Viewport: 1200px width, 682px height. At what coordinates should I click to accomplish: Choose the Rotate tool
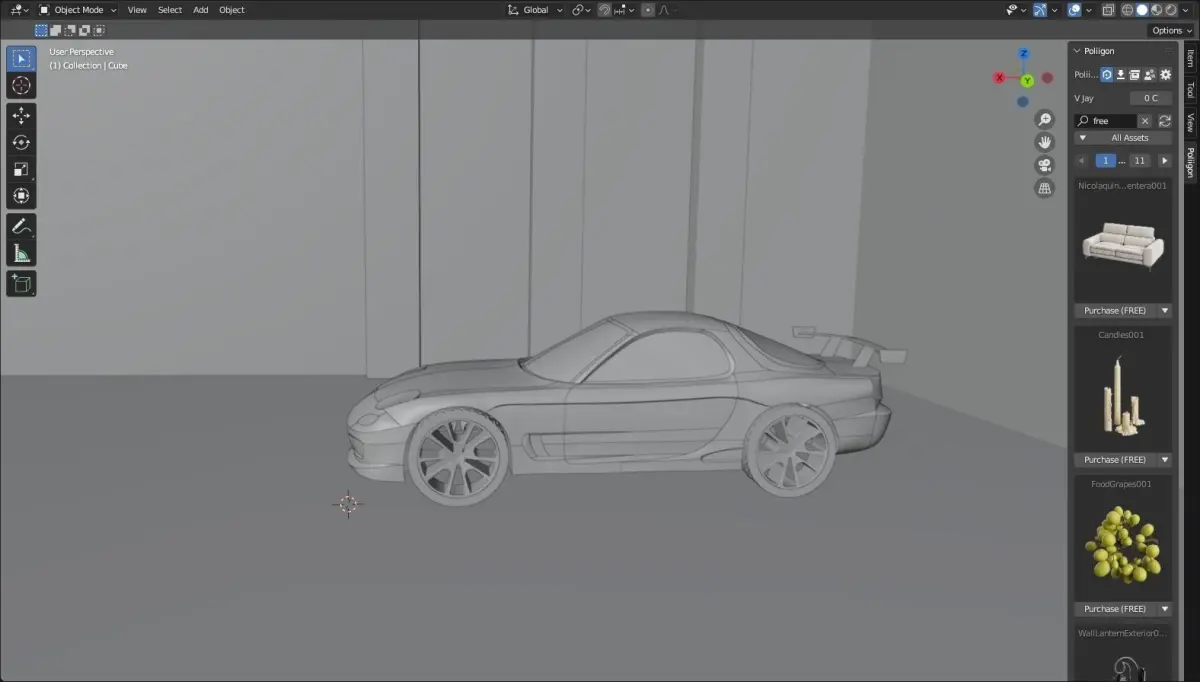pyautogui.click(x=21, y=143)
